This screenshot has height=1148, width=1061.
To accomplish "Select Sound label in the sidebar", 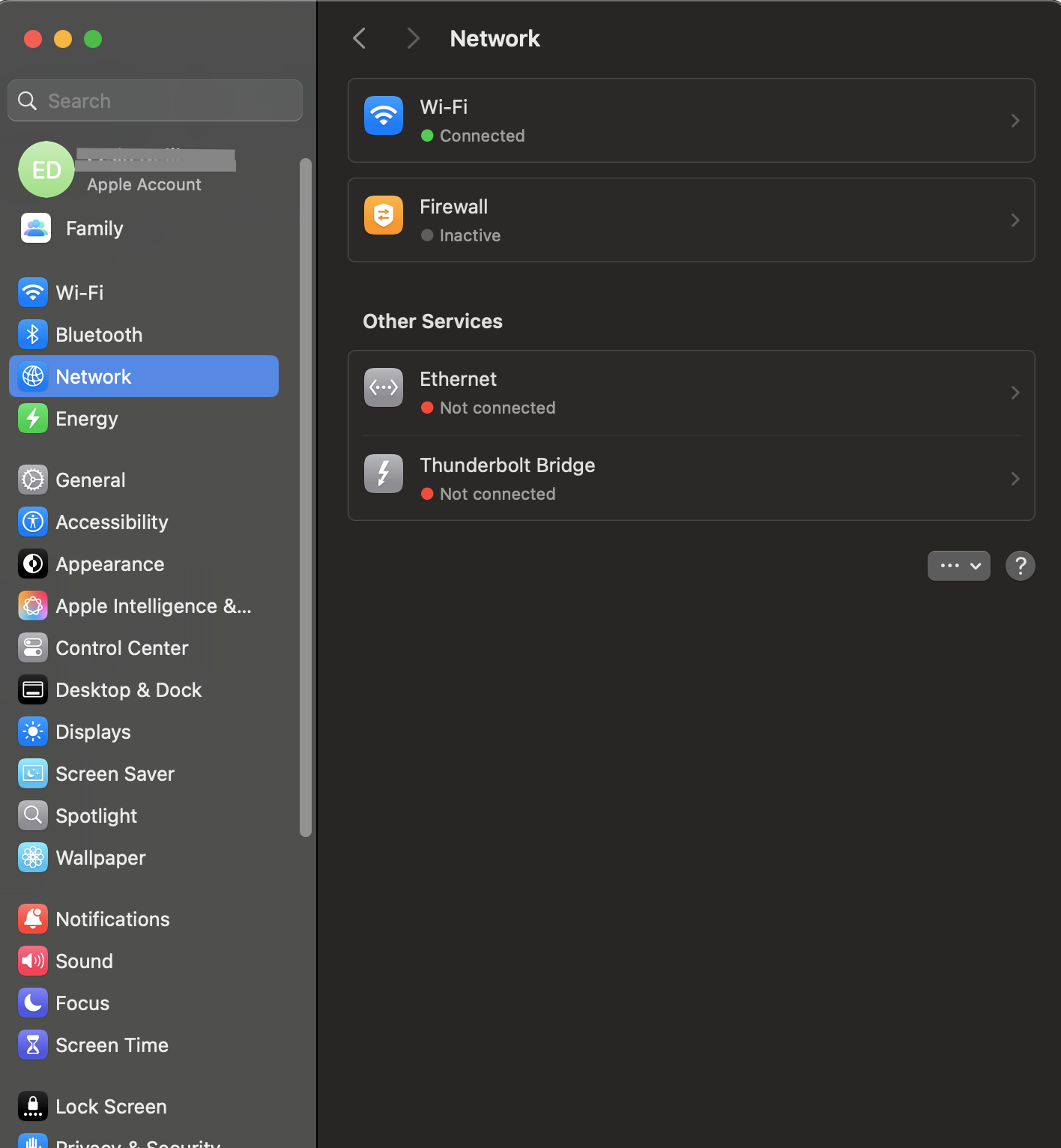I will (85, 961).
